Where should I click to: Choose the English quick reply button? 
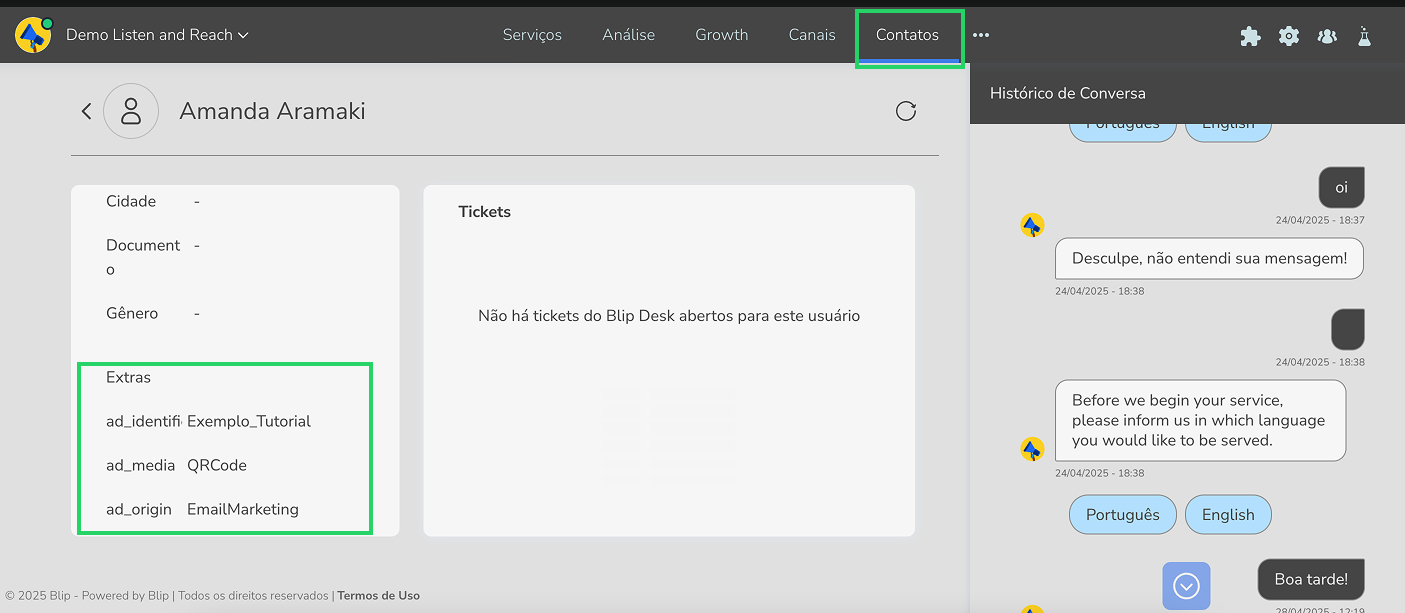(1227, 515)
